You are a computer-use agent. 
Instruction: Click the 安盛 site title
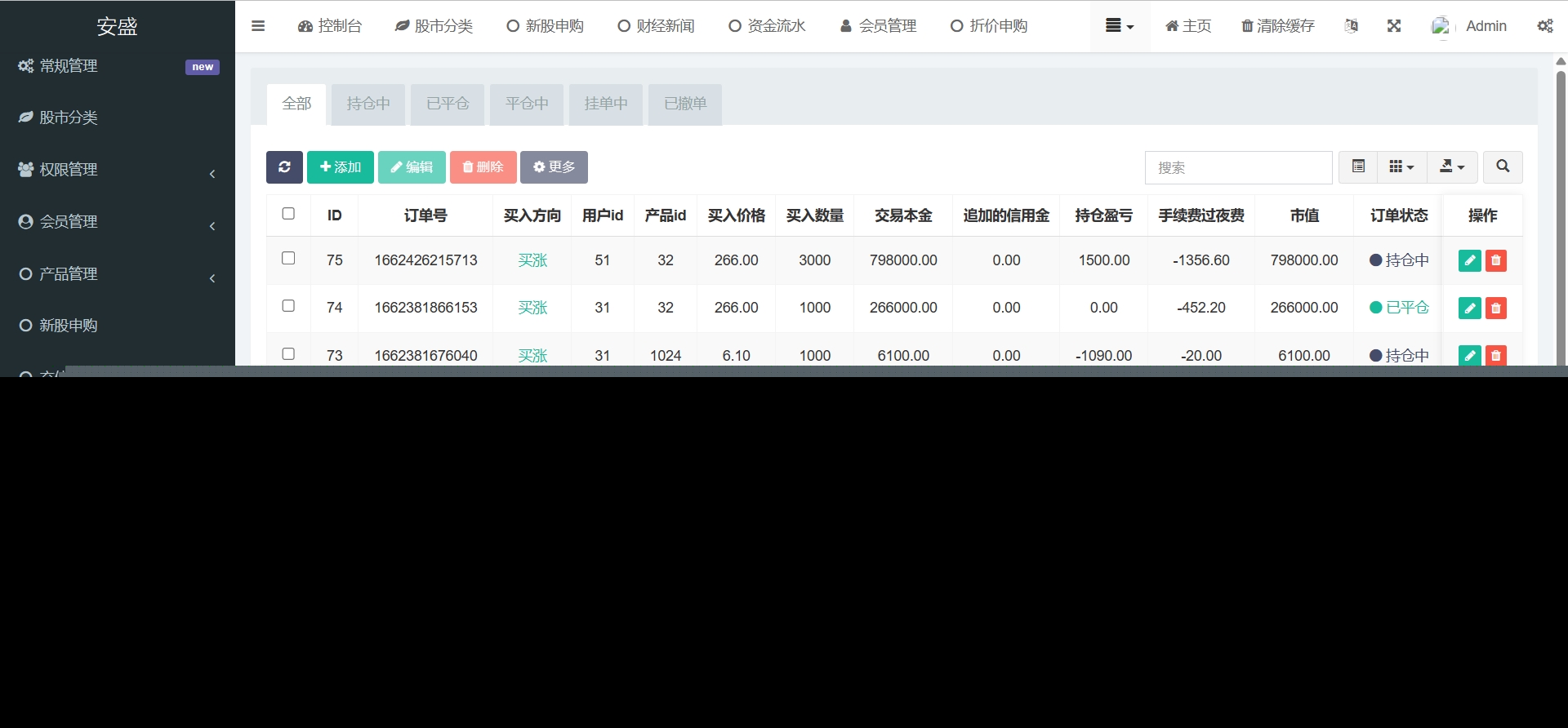click(117, 26)
